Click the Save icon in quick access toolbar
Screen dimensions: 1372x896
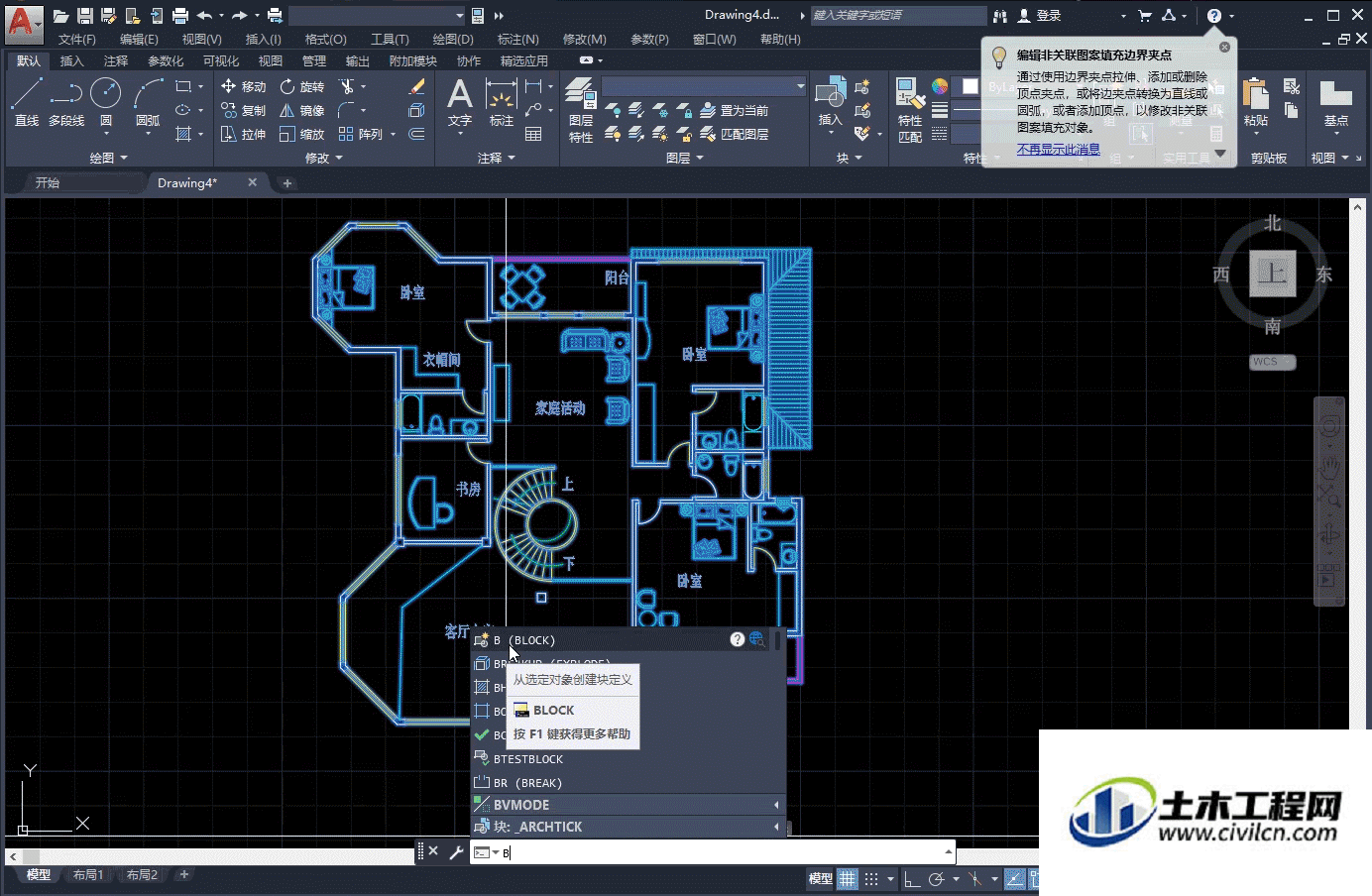(x=84, y=15)
